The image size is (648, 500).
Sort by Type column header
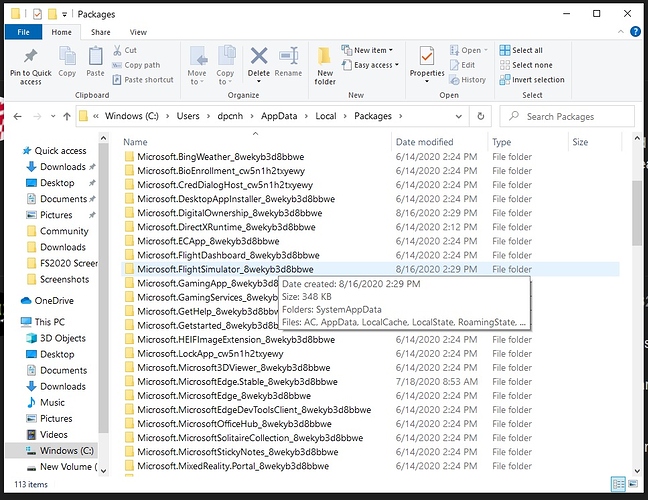pyautogui.click(x=528, y=142)
